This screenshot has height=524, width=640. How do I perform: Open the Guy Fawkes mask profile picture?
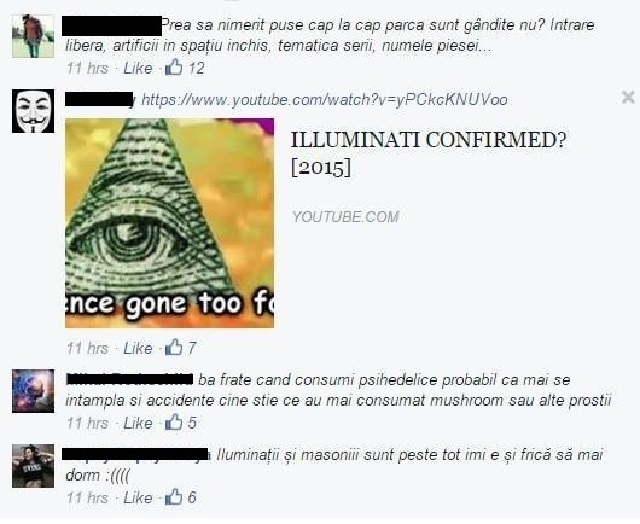coord(33,111)
